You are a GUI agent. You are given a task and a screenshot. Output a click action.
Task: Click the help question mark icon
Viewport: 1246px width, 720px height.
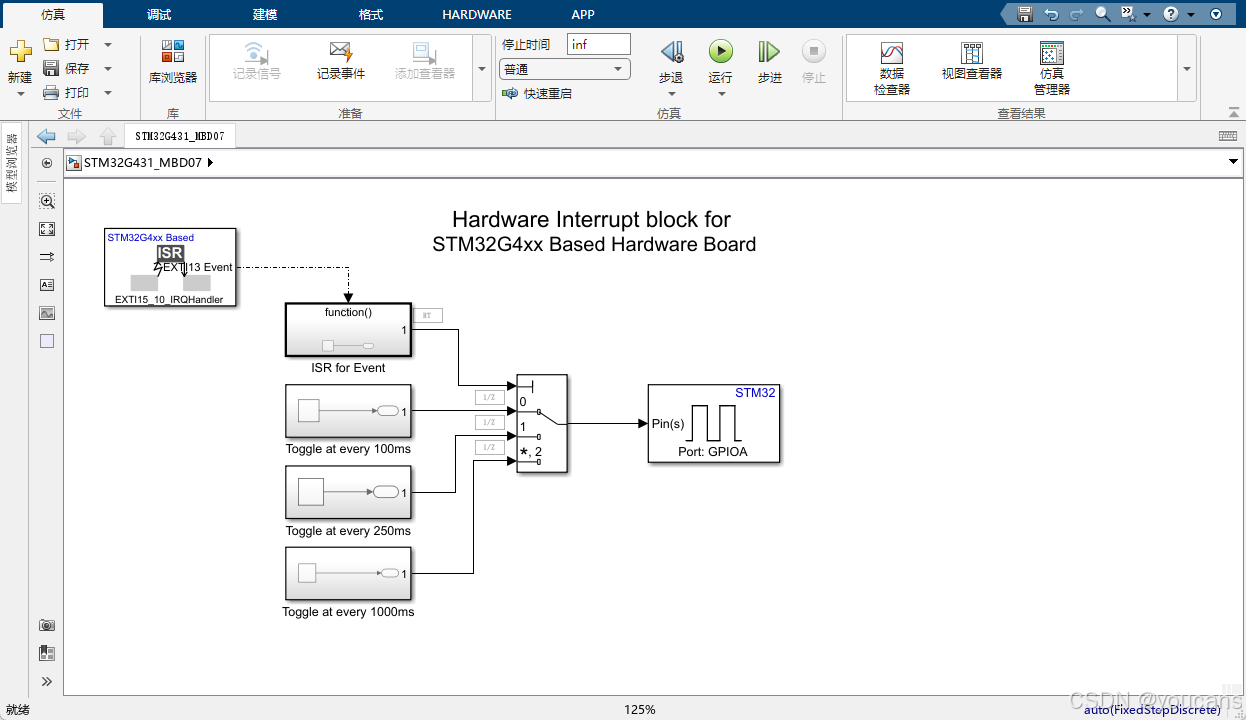pos(1171,14)
